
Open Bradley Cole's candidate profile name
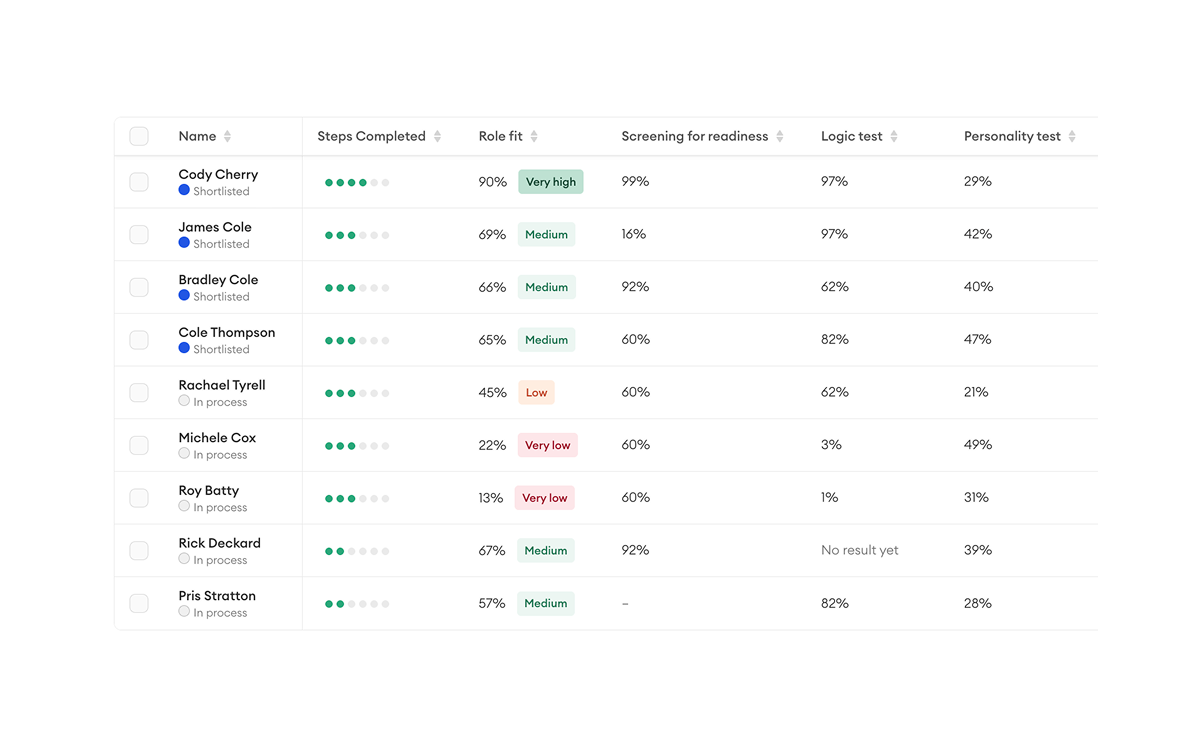pos(218,280)
